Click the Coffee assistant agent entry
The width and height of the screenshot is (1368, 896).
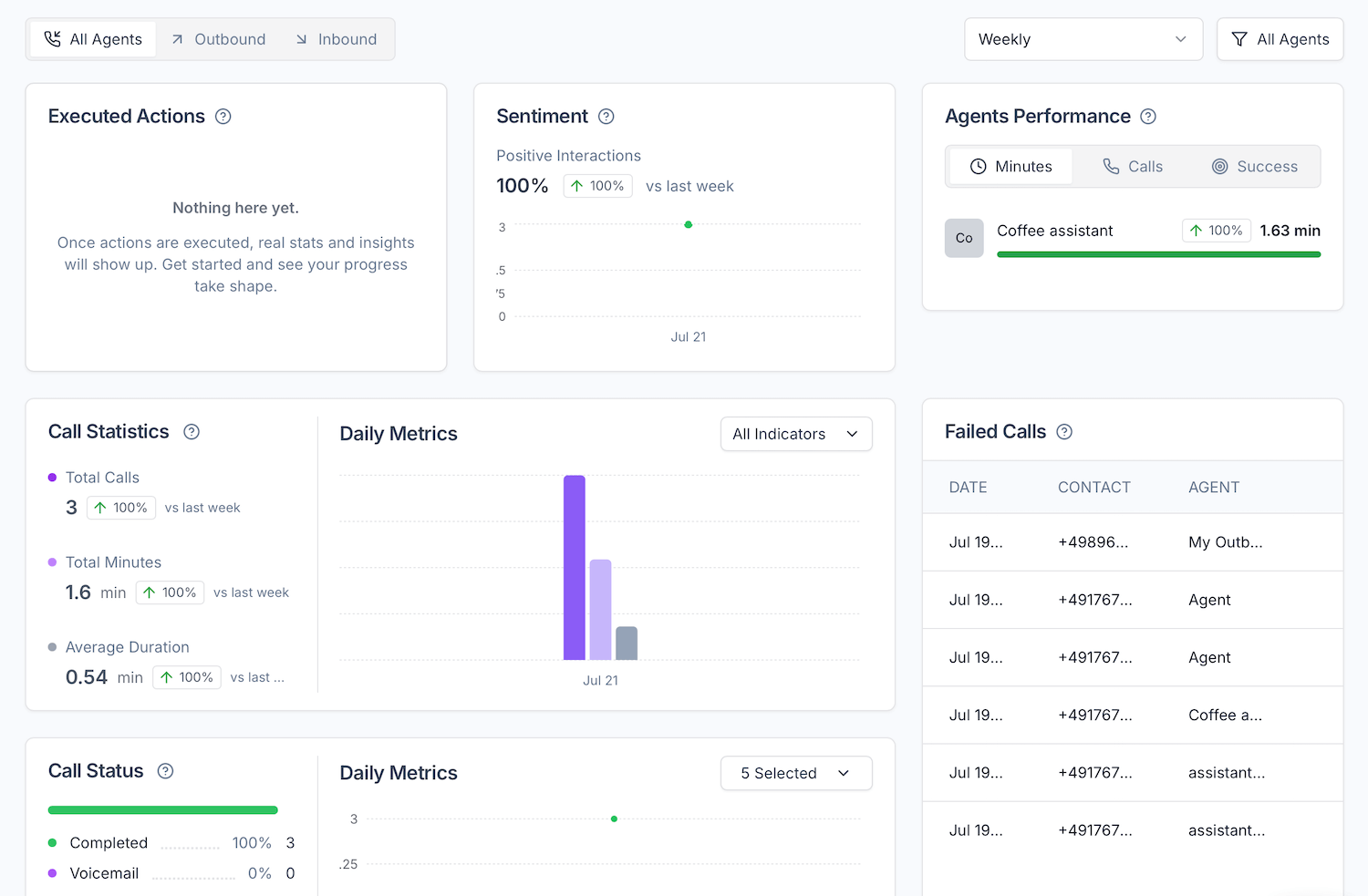click(x=1054, y=231)
